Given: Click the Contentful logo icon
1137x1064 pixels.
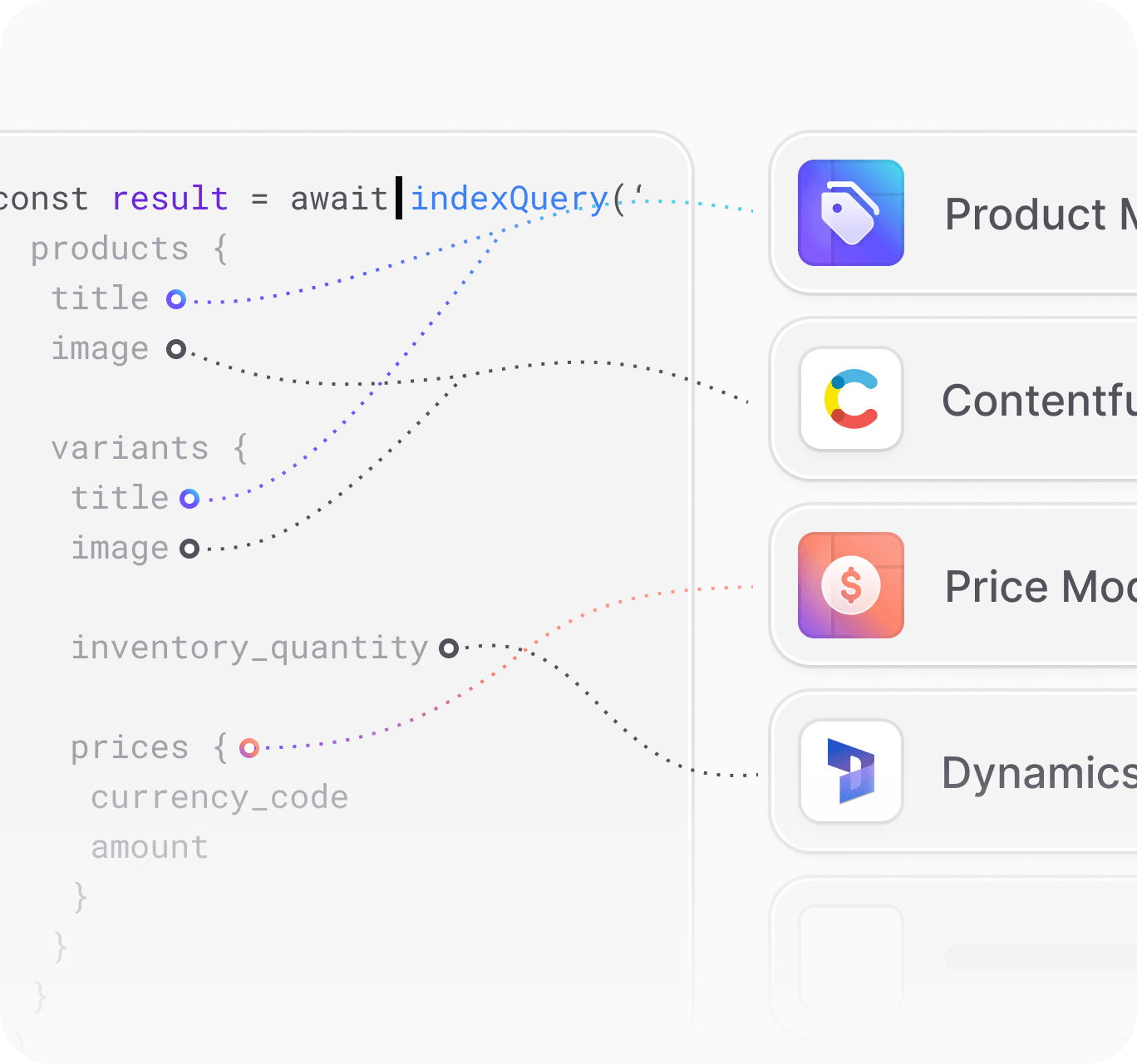Looking at the screenshot, I should [851, 399].
